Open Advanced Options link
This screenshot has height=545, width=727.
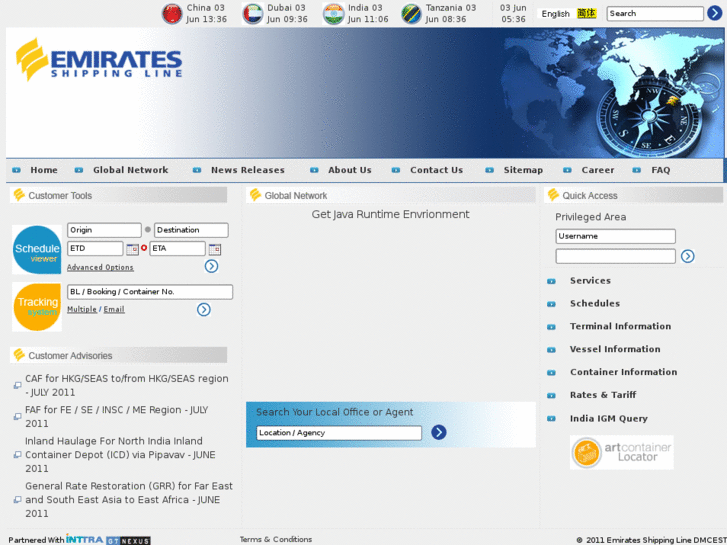(100, 268)
